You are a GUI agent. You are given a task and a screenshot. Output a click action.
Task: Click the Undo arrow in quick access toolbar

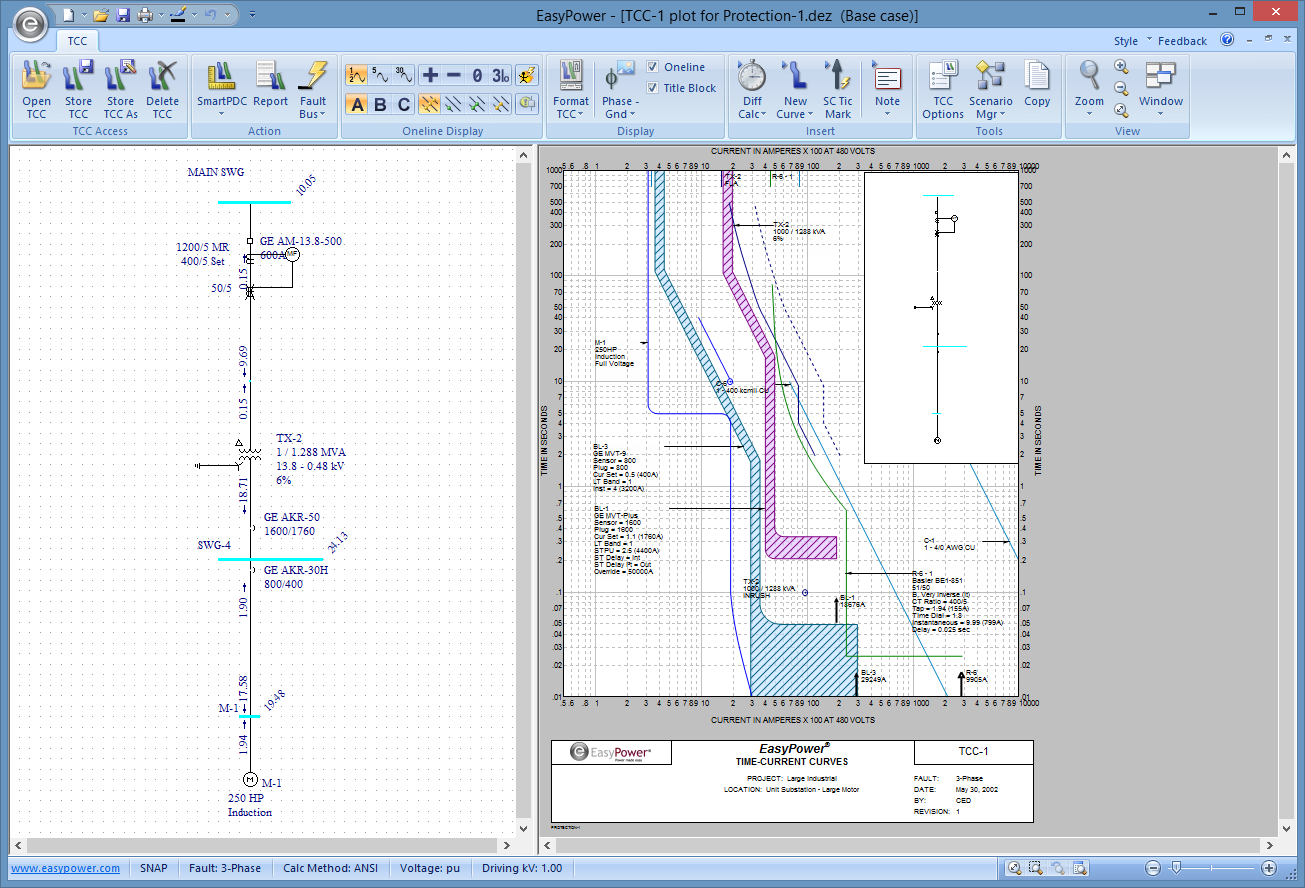tap(209, 15)
